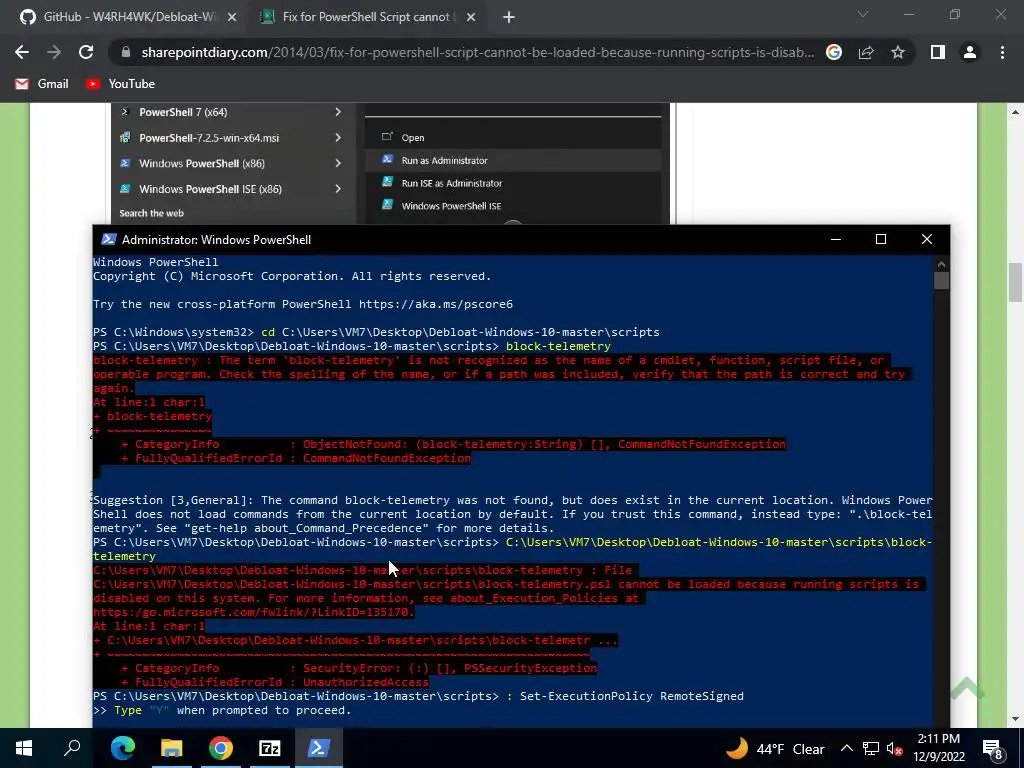Launch Microsoft Edge from taskbar

pyautogui.click(x=122, y=748)
